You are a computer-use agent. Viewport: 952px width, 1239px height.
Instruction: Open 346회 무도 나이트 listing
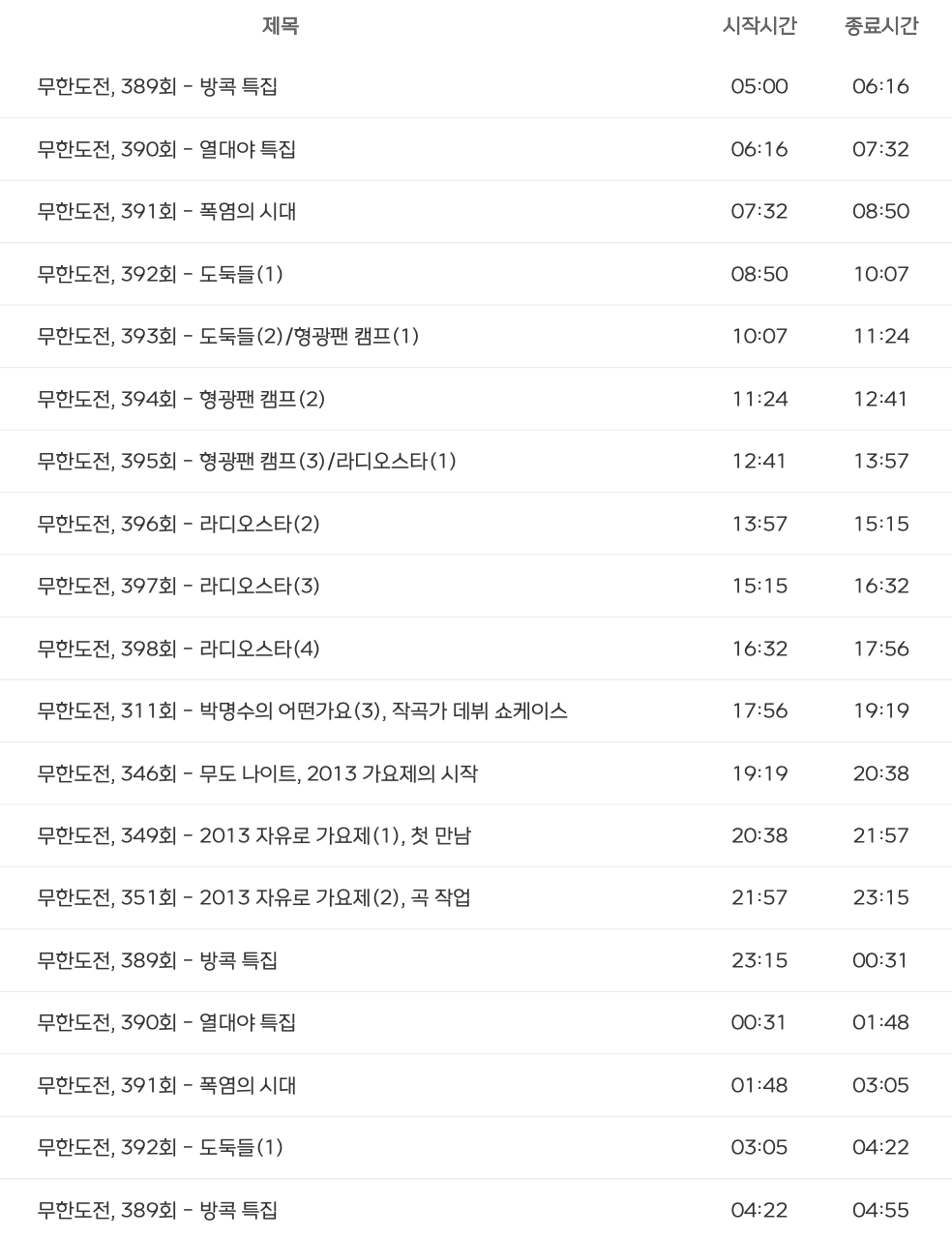coord(476,773)
